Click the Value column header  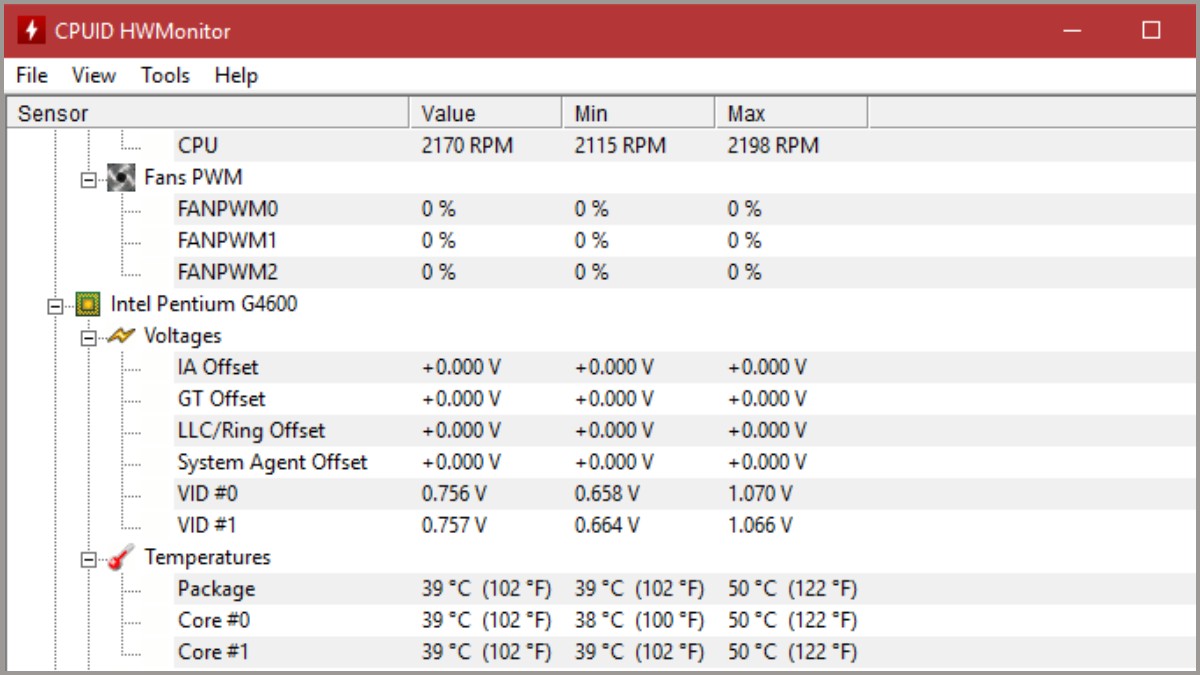coord(486,113)
